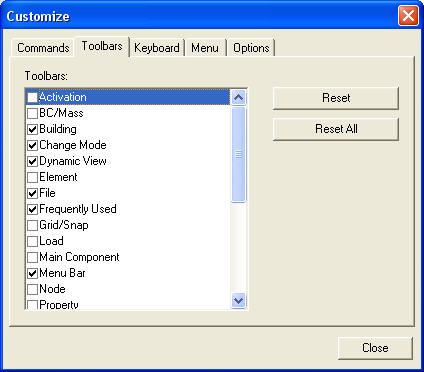
Task: Check the Main Component toolbar
Action: click(32, 257)
